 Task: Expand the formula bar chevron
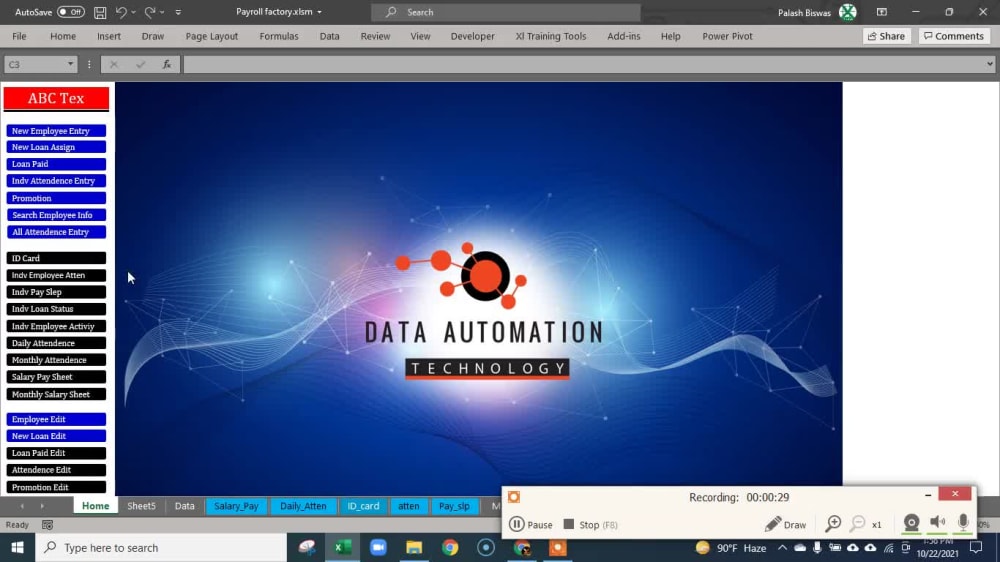(989, 64)
